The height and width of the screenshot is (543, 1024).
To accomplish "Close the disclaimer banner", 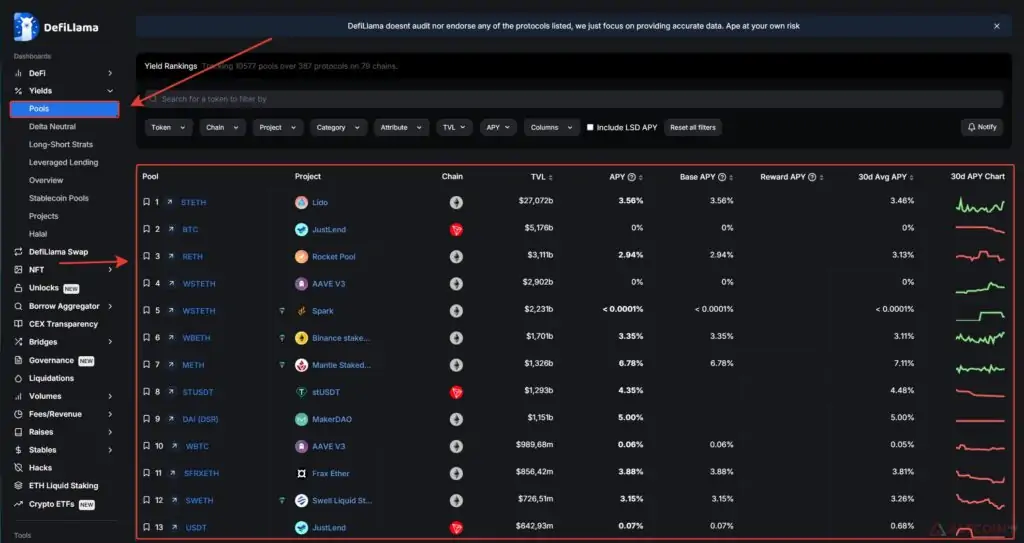I will [996, 26].
